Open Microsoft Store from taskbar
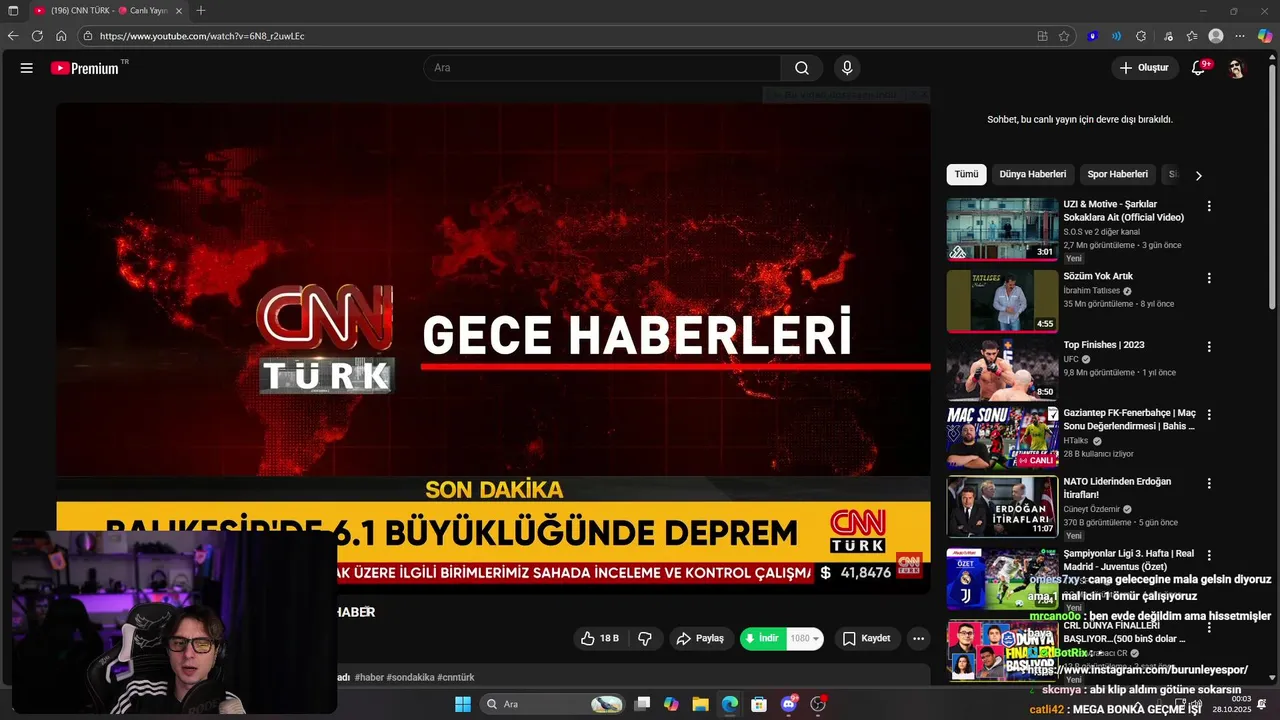 [x=759, y=704]
